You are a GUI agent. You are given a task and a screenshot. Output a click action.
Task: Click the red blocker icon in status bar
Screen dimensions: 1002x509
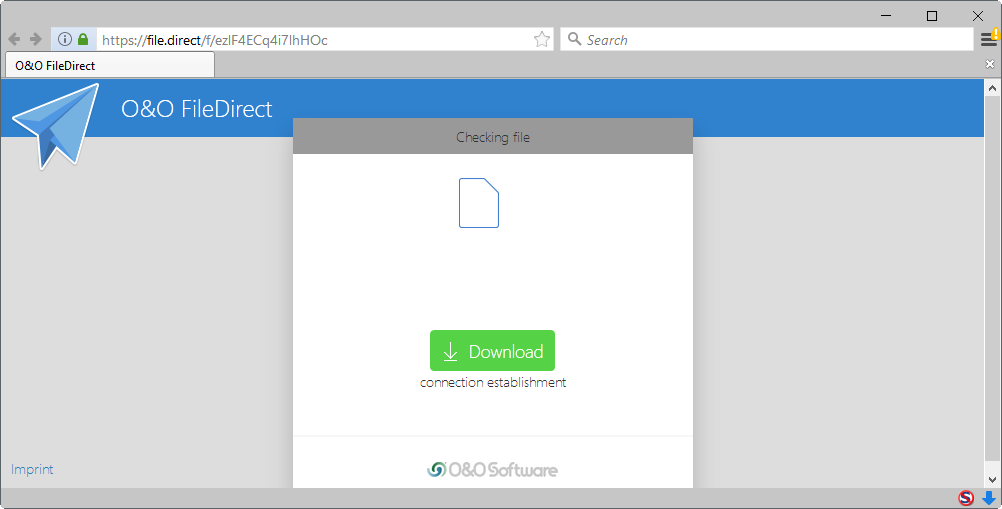966,498
